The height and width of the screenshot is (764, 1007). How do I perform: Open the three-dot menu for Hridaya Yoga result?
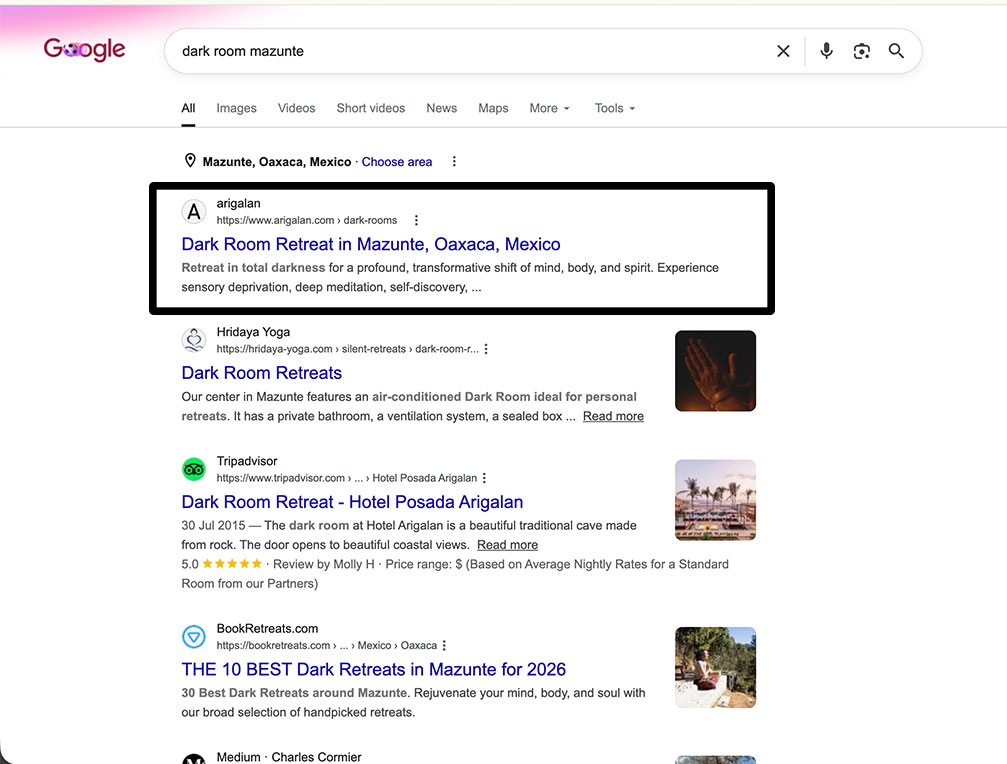click(486, 349)
